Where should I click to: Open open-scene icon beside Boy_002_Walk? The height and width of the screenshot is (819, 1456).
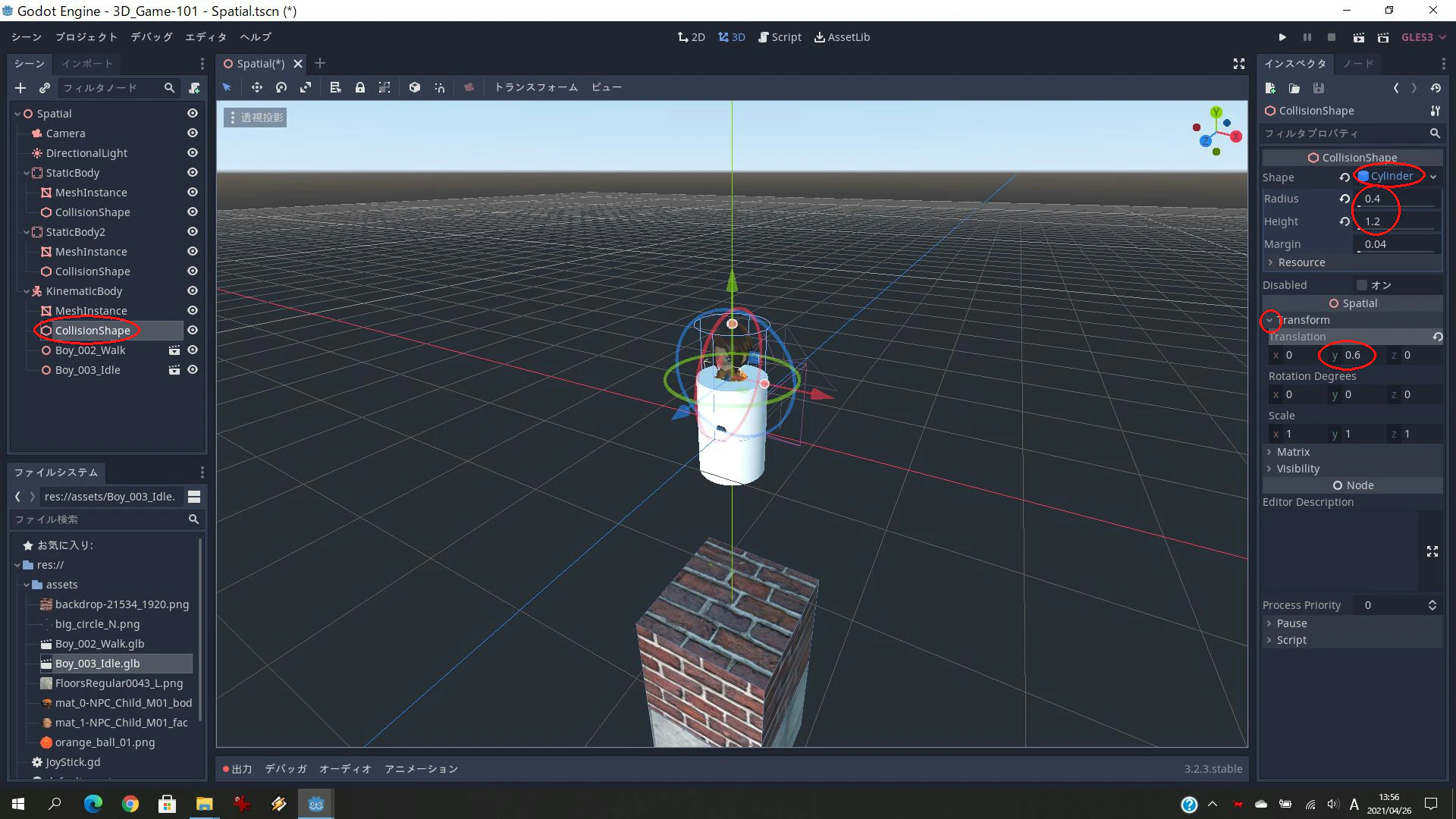click(174, 350)
